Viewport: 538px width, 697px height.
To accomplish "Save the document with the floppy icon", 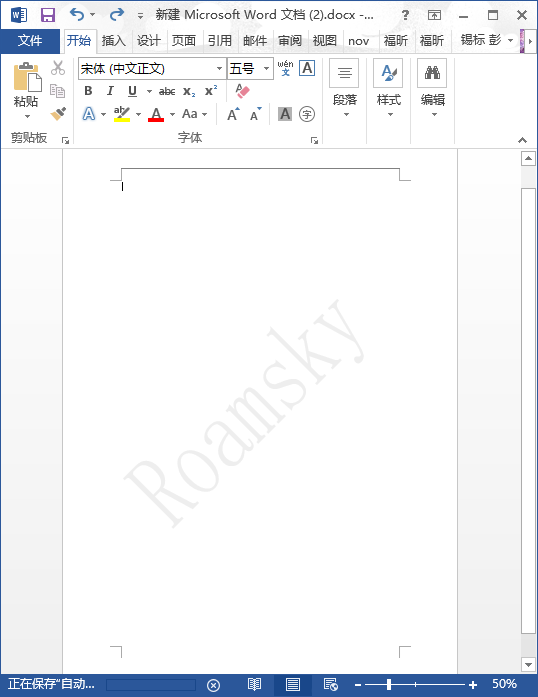I will tap(48, 15).
